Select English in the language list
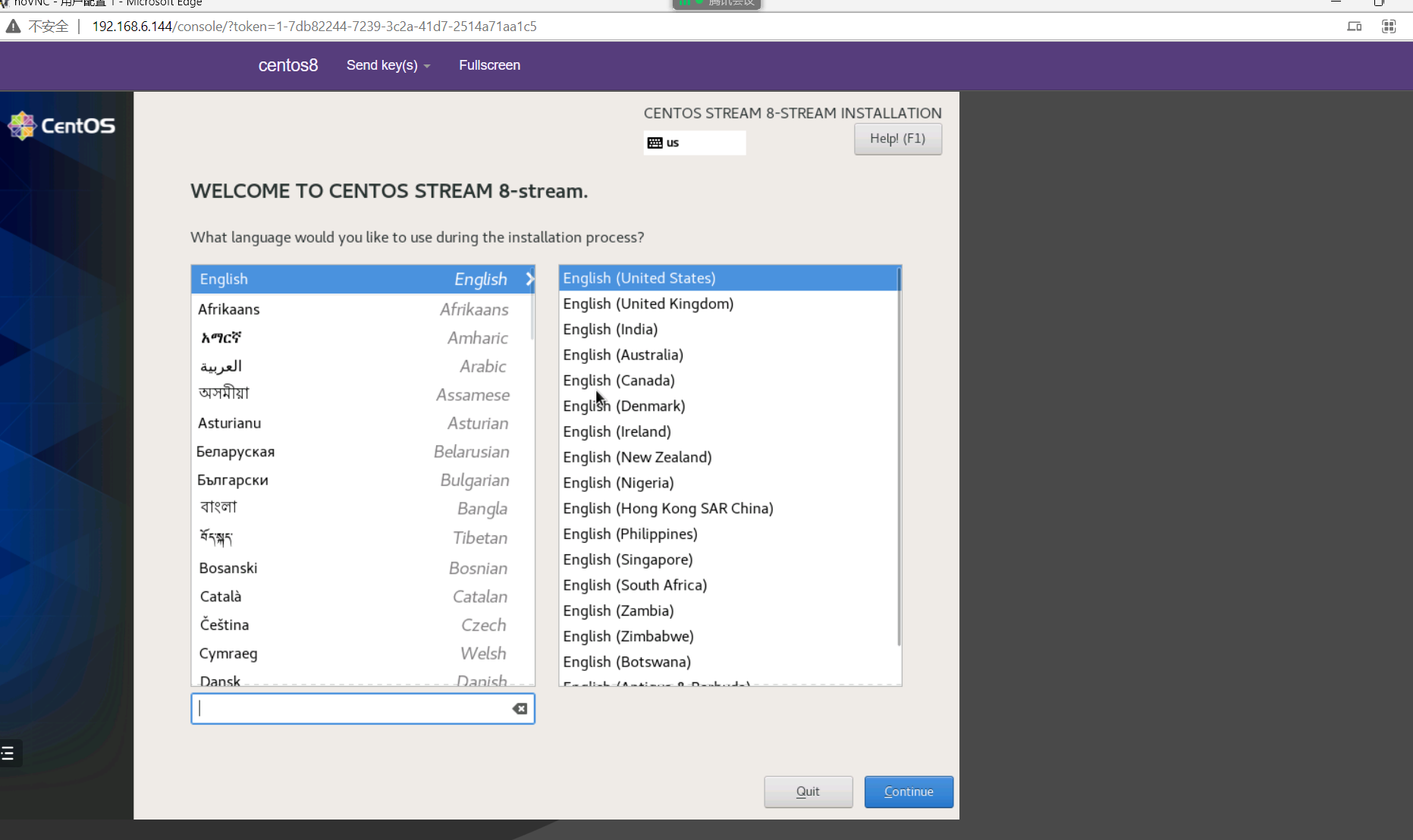The width and height of the screenshot is (1413, 840). point(363,279)
